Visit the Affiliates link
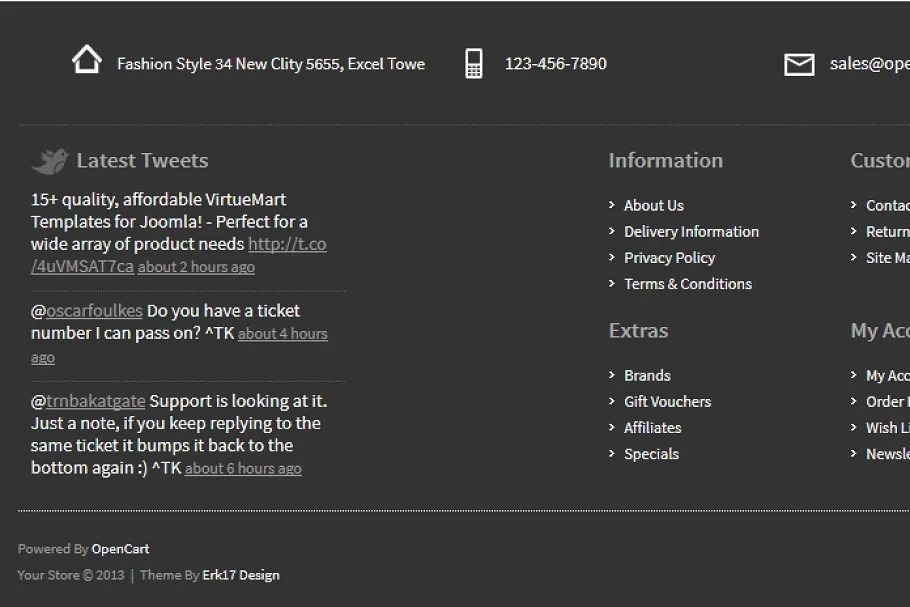Image resolution: width=910 pixels, height=607 pixels. [x=652, y=427]
